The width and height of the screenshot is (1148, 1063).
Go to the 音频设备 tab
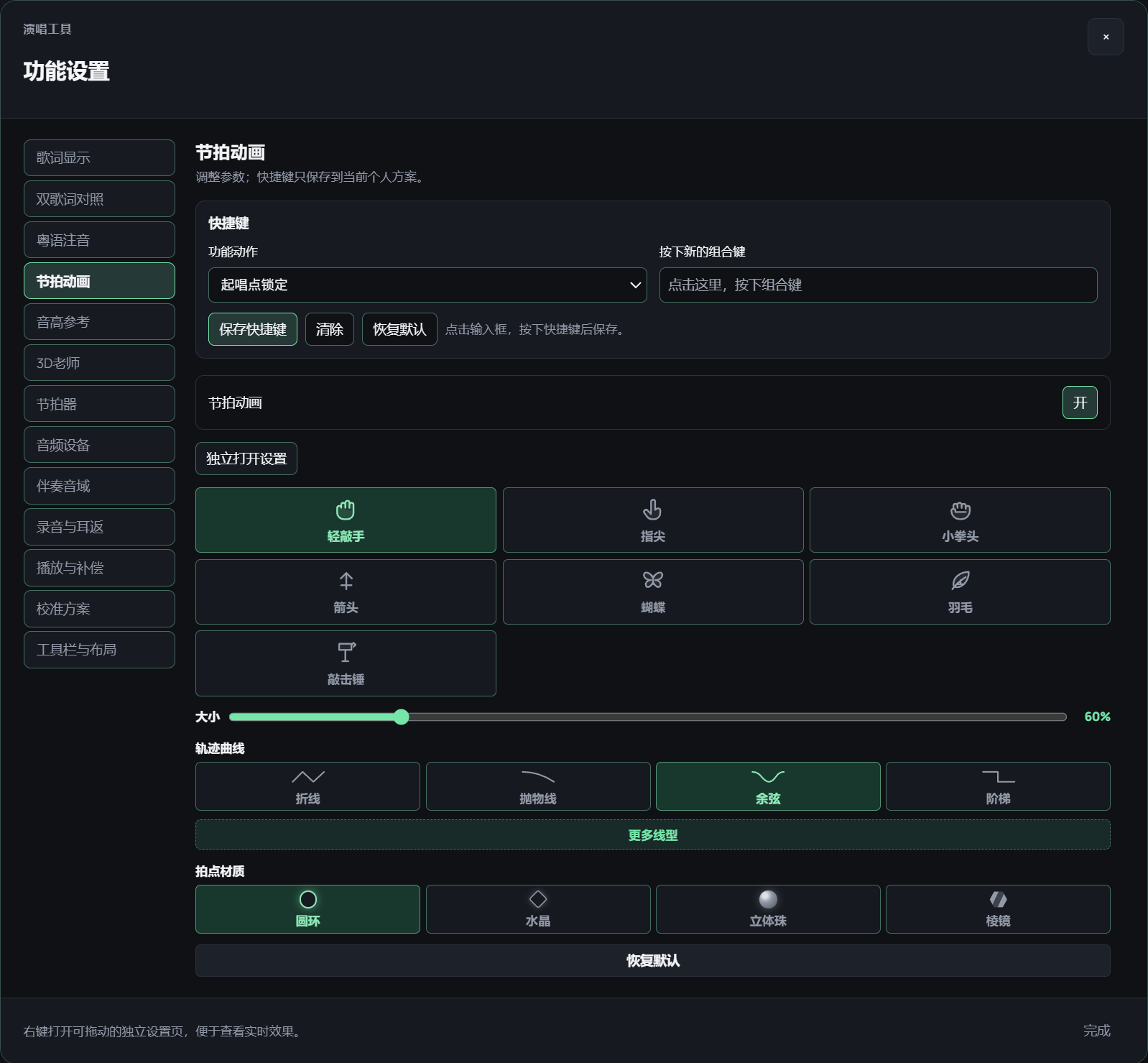coord(99,445)
